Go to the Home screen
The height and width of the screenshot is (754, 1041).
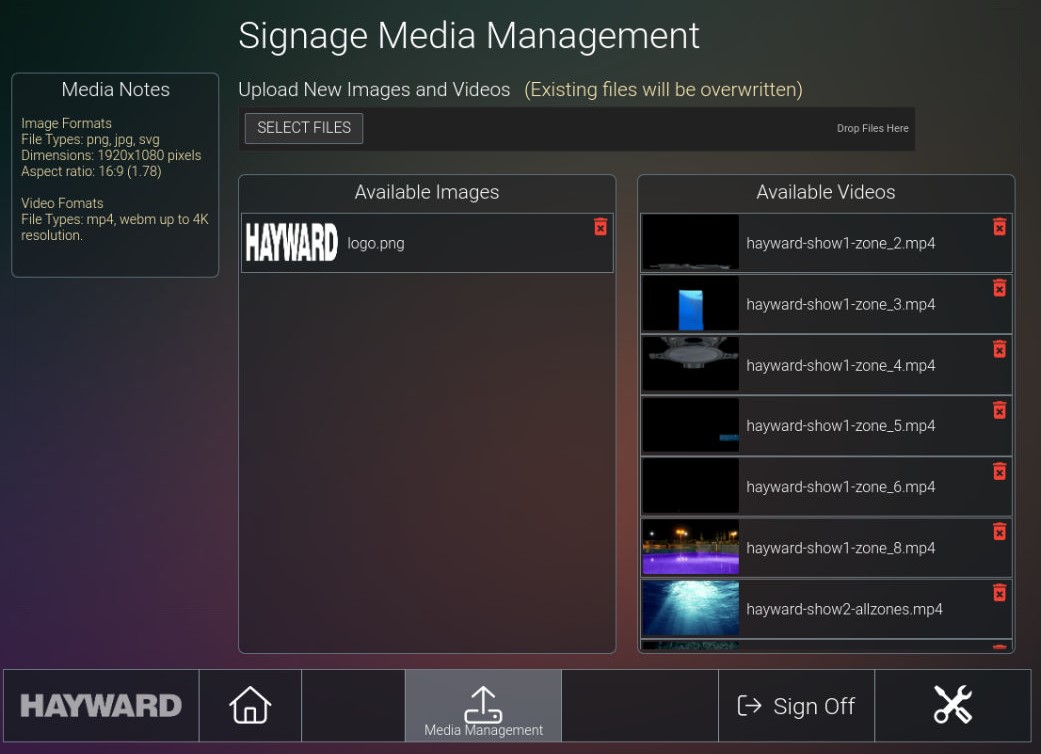coord(250,705)
